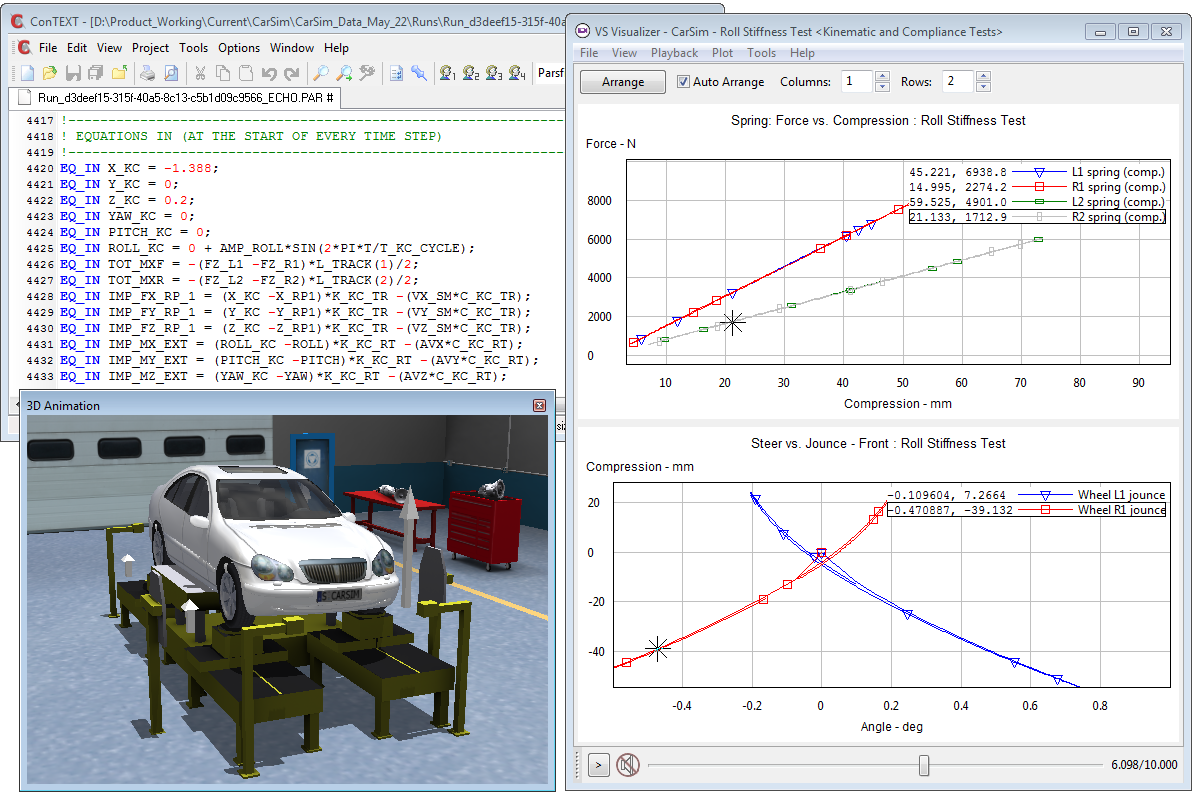Click the 3D Animation car view
The image size is (1195, 794).
(x=287, y=600)
